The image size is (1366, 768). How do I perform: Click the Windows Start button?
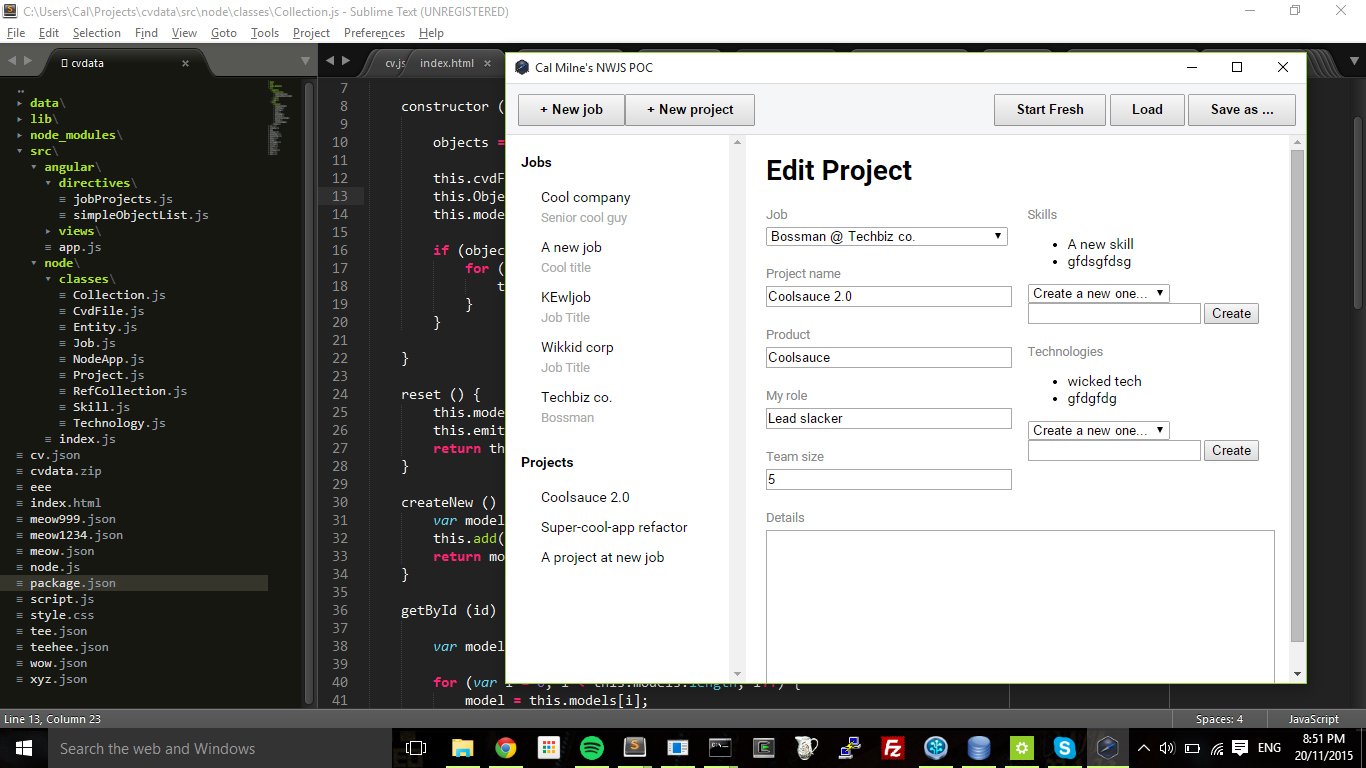[x=22, y=747]
